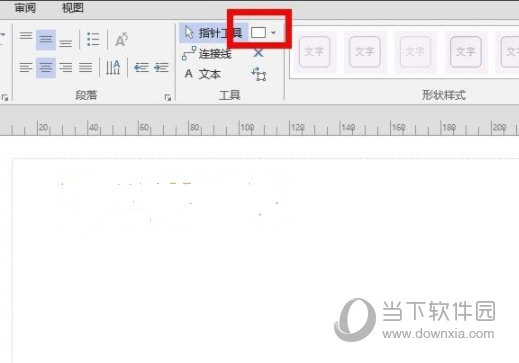This screenshot has height=363, width=519.
Task: Open the 审阅 ribbon tab
Action: point(25,8)
